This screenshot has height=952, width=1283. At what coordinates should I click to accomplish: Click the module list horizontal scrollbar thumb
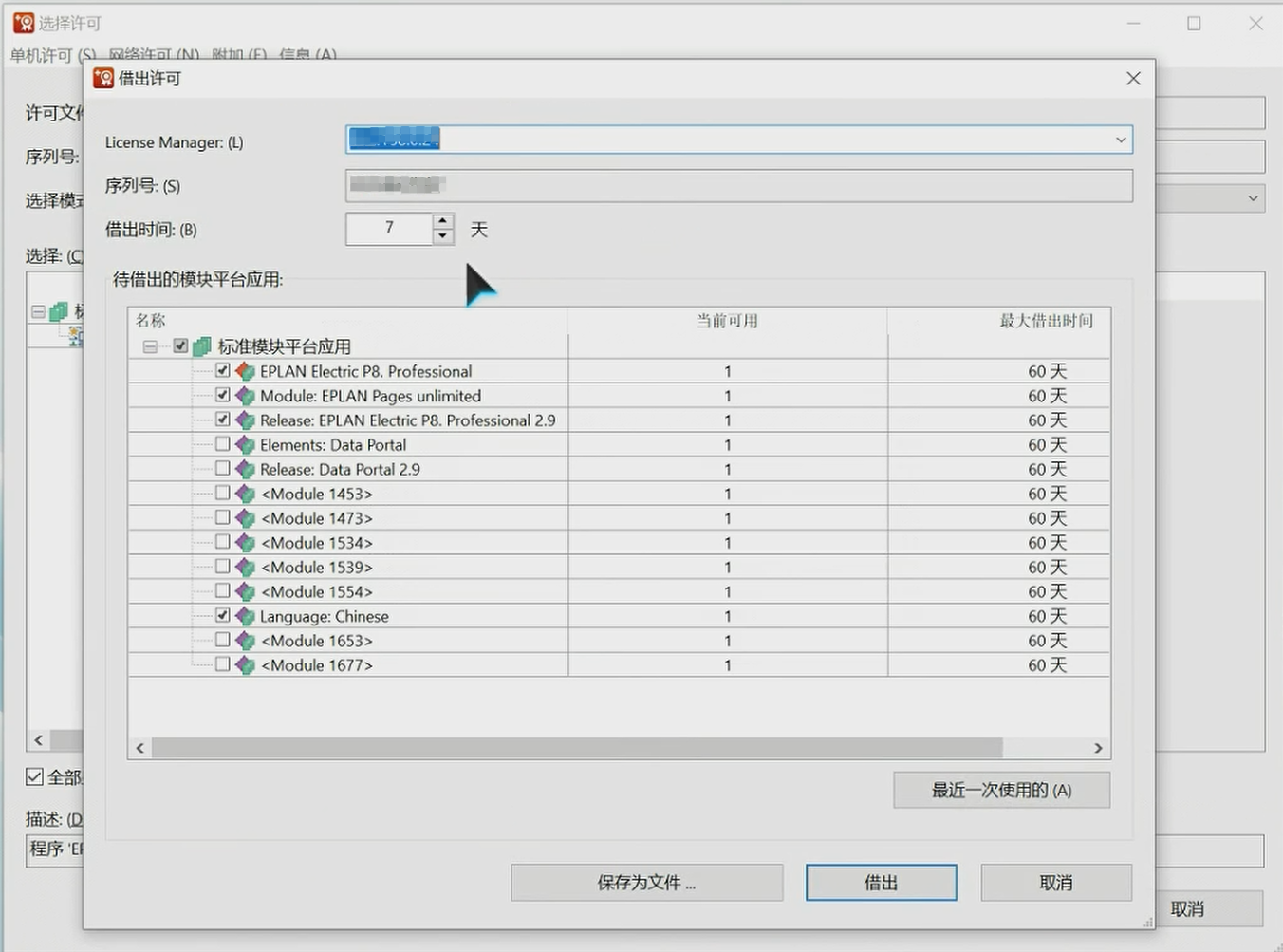click(577, 748)
